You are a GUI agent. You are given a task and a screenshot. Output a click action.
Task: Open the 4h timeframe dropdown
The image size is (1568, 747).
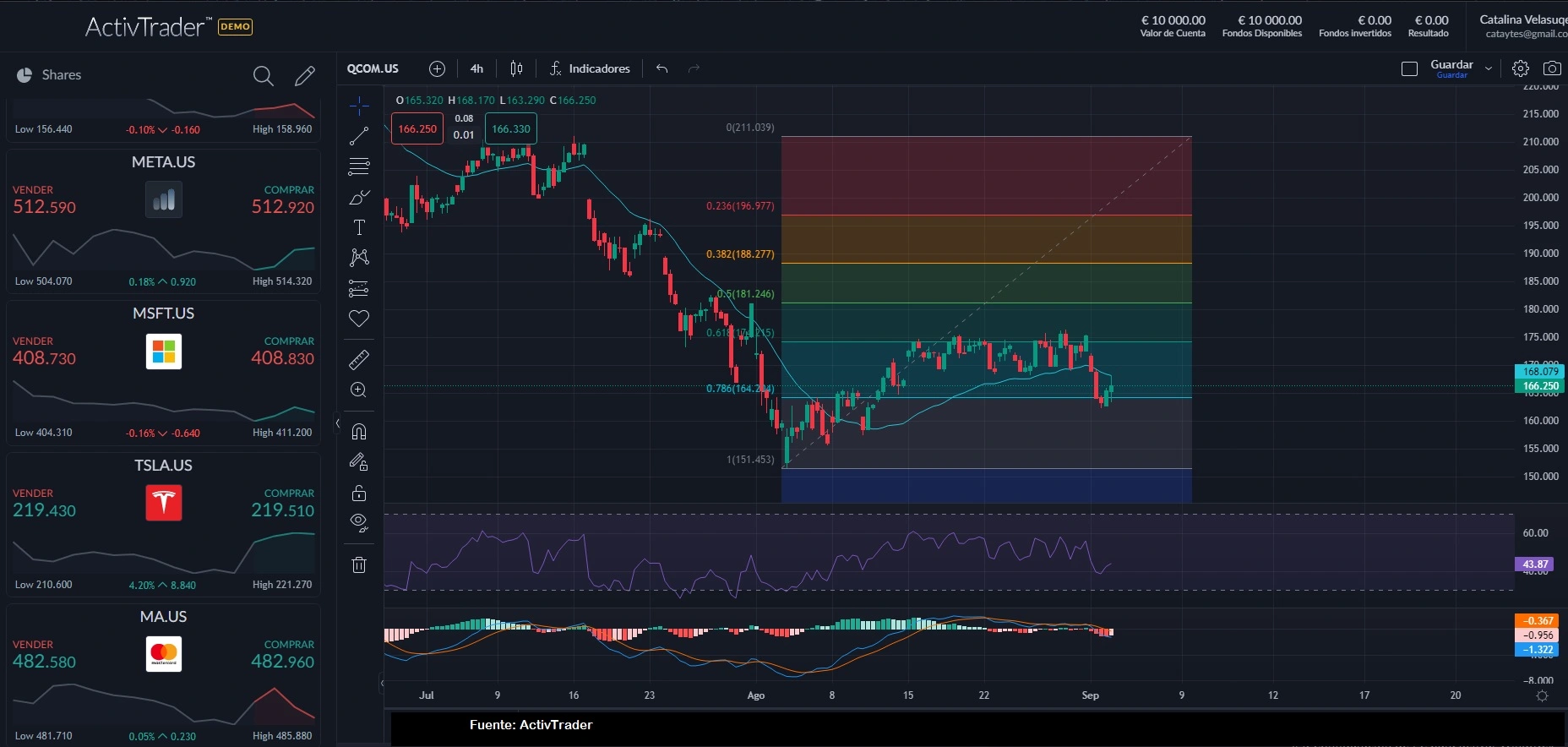click(x=476, y=68)
